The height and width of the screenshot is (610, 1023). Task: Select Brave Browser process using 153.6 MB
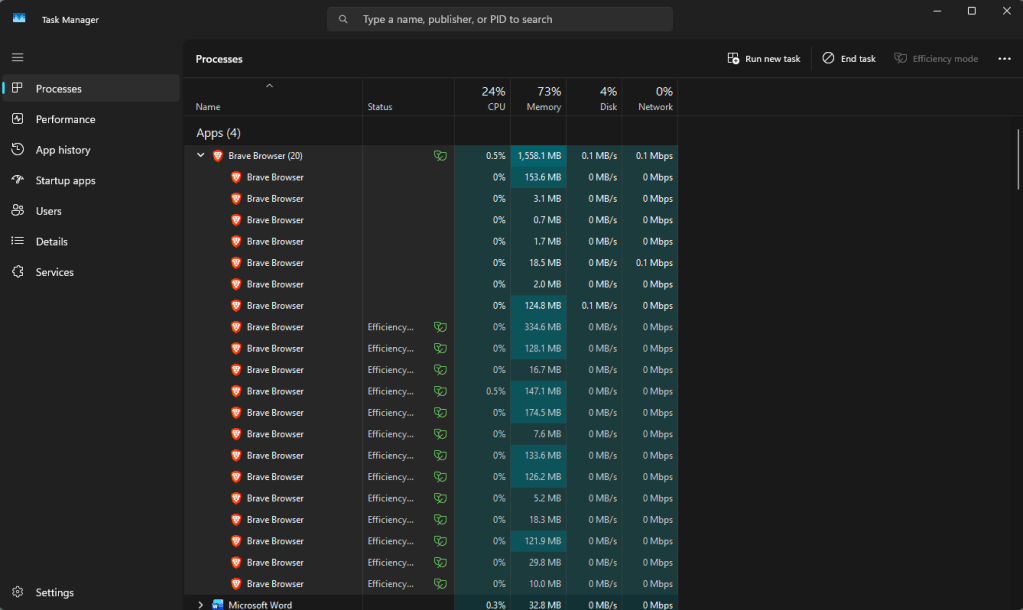(x=431, y=177)
